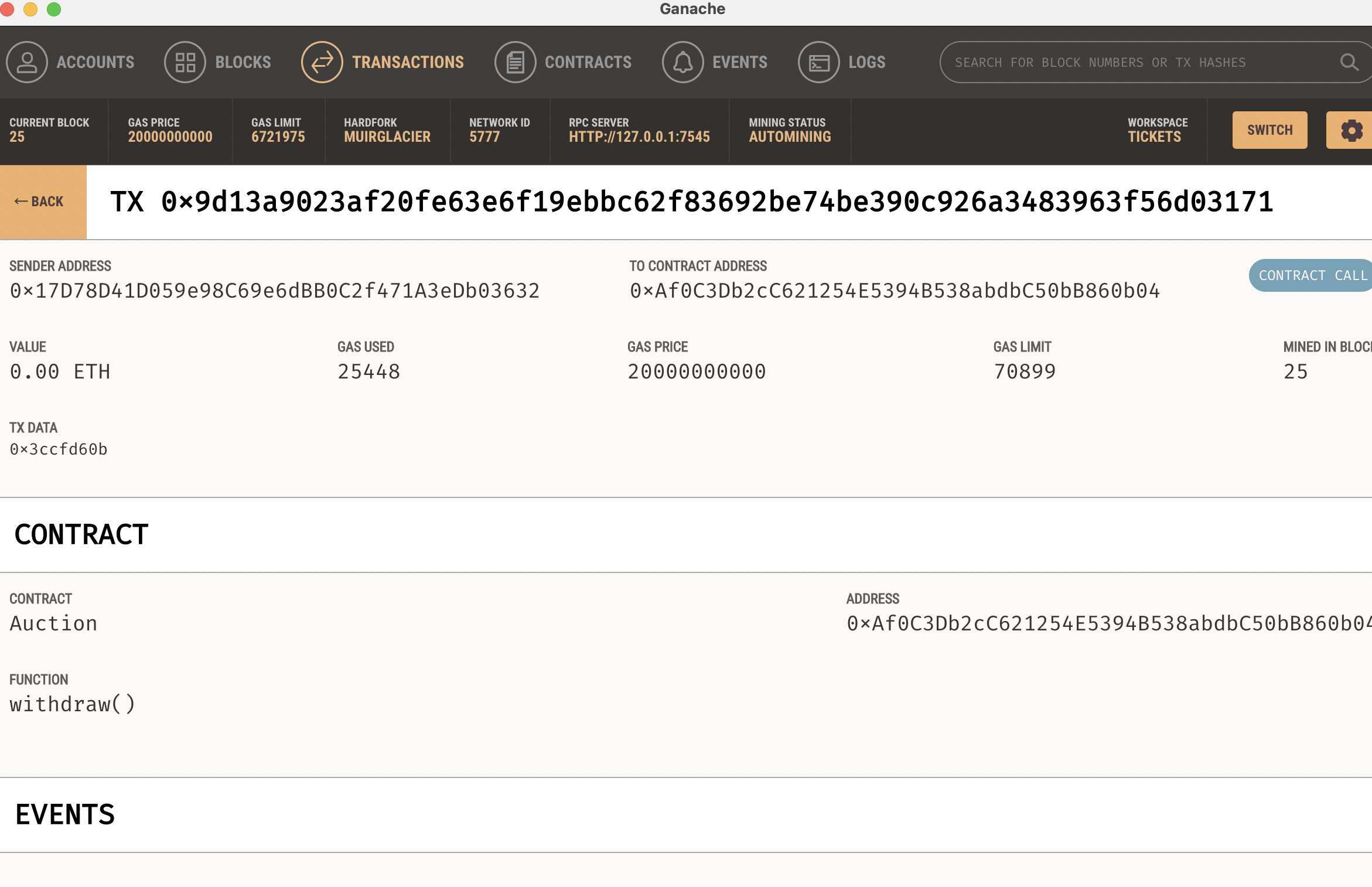The width and height of the screenshot is (1372, 887).
Task: Click the search magnifier icon
Action: point(1349,62)
